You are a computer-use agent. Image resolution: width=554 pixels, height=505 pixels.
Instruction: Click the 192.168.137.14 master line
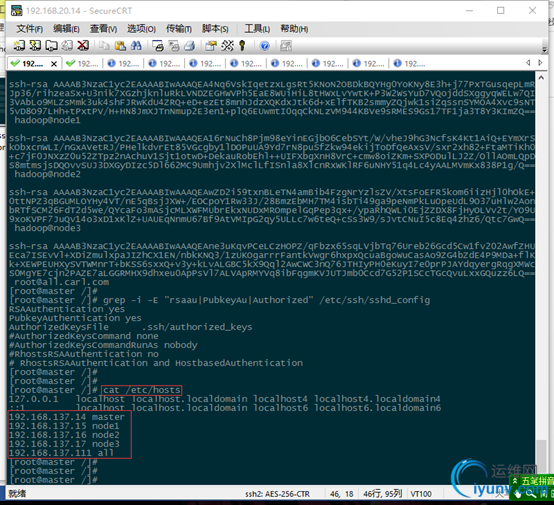click(66, 417)
